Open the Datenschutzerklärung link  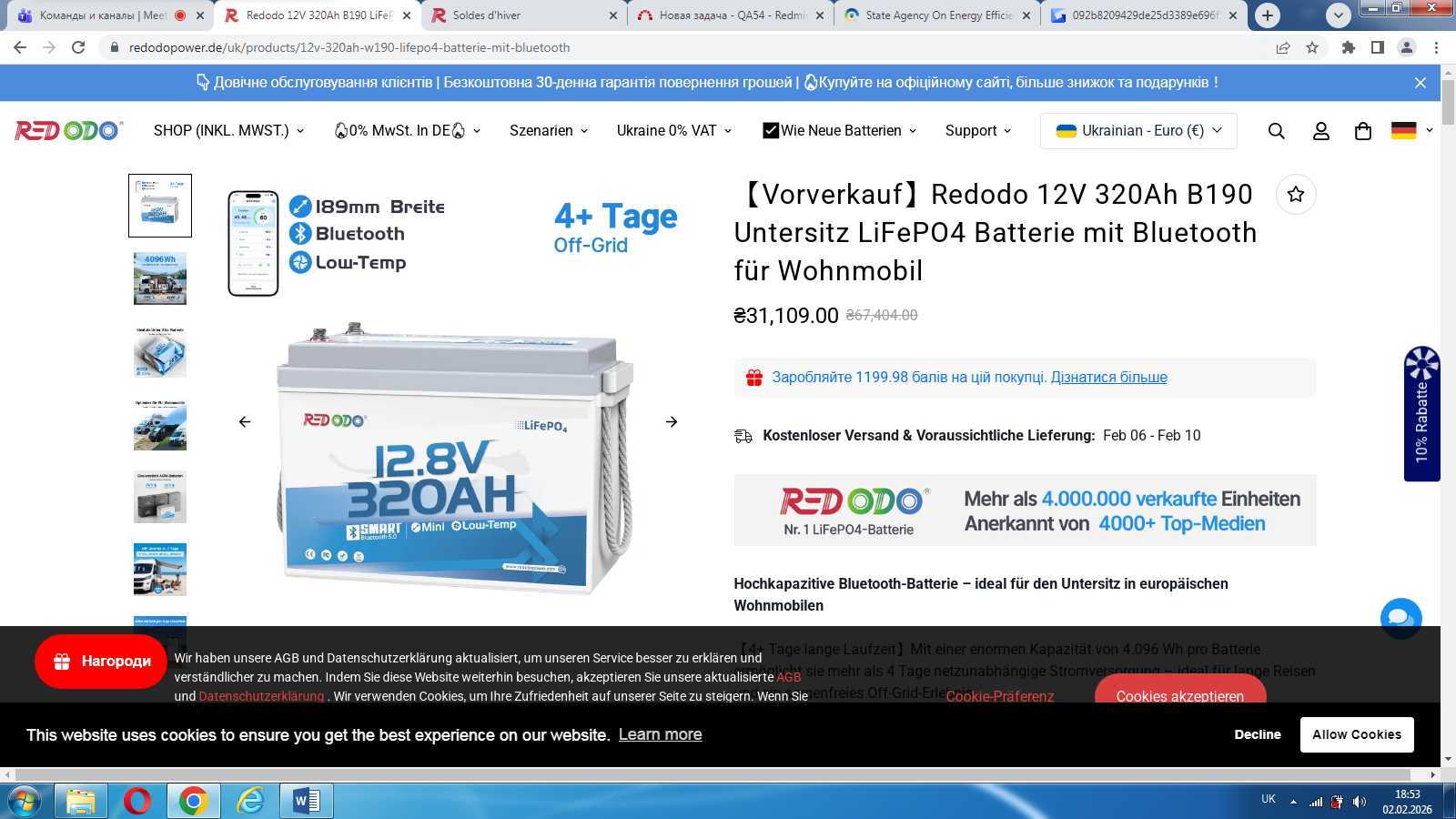262,696
